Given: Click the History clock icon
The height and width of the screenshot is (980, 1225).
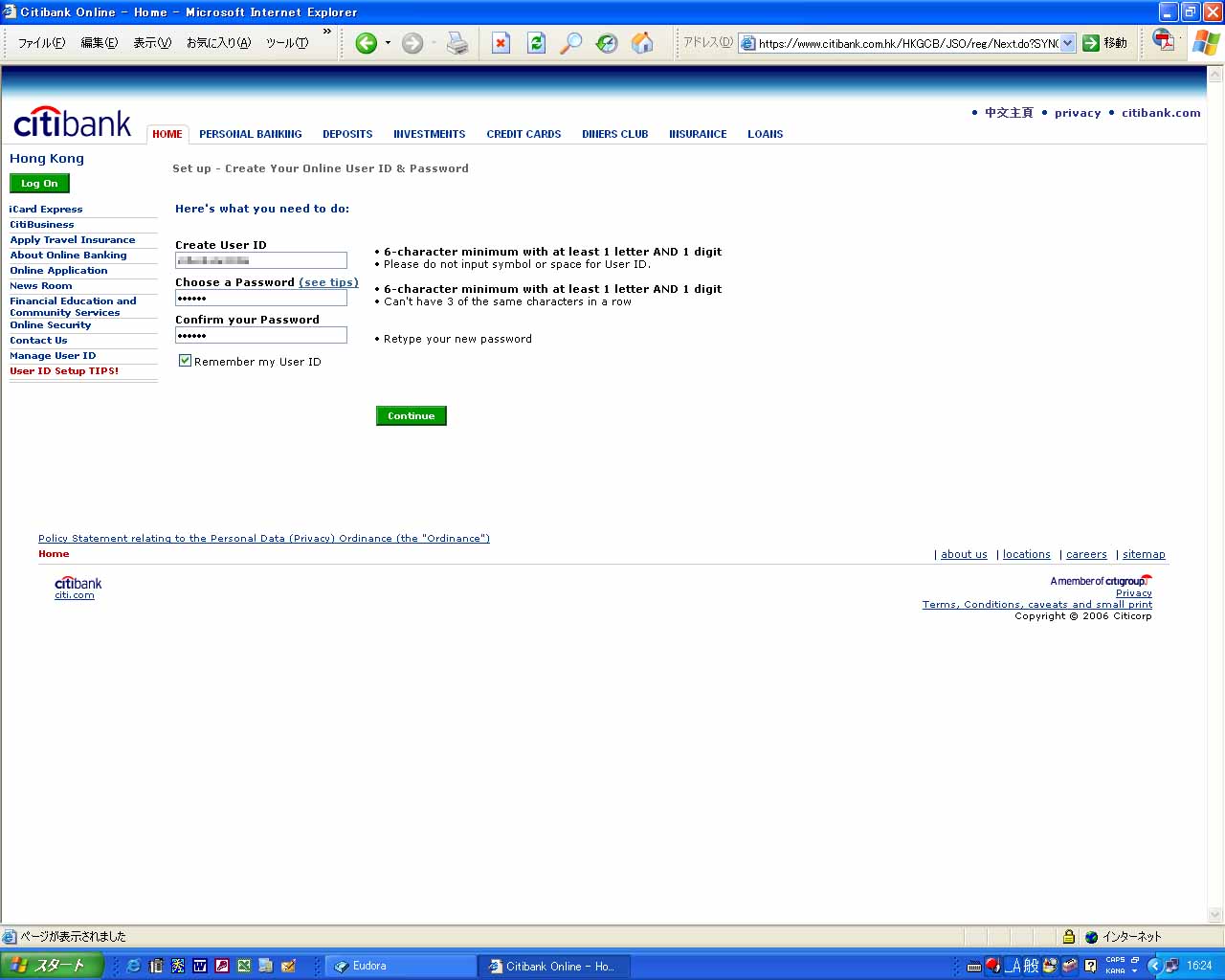Looking at the screenshot, I should tap(607, 43).
